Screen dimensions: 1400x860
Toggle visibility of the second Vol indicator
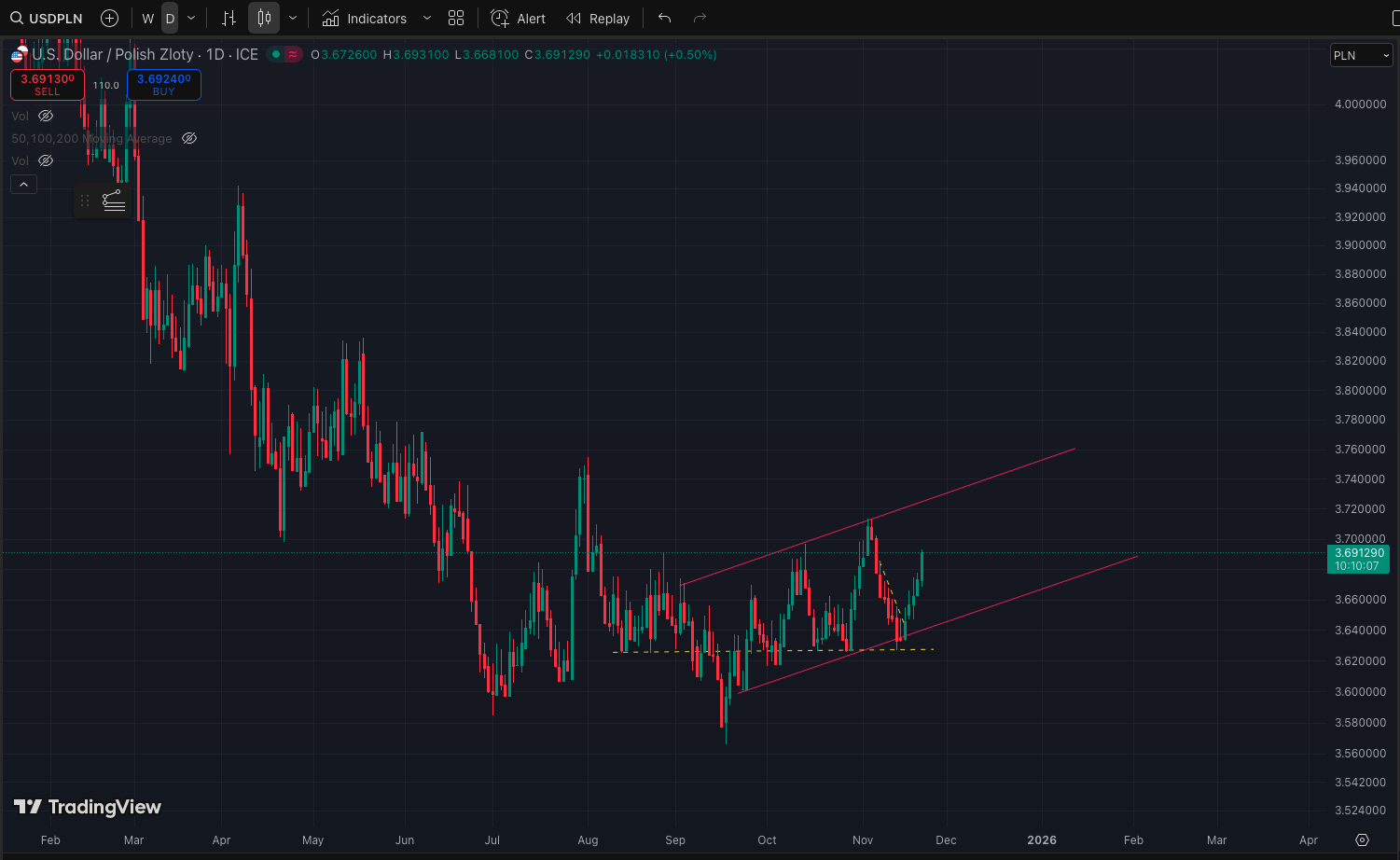click(46, 160)
